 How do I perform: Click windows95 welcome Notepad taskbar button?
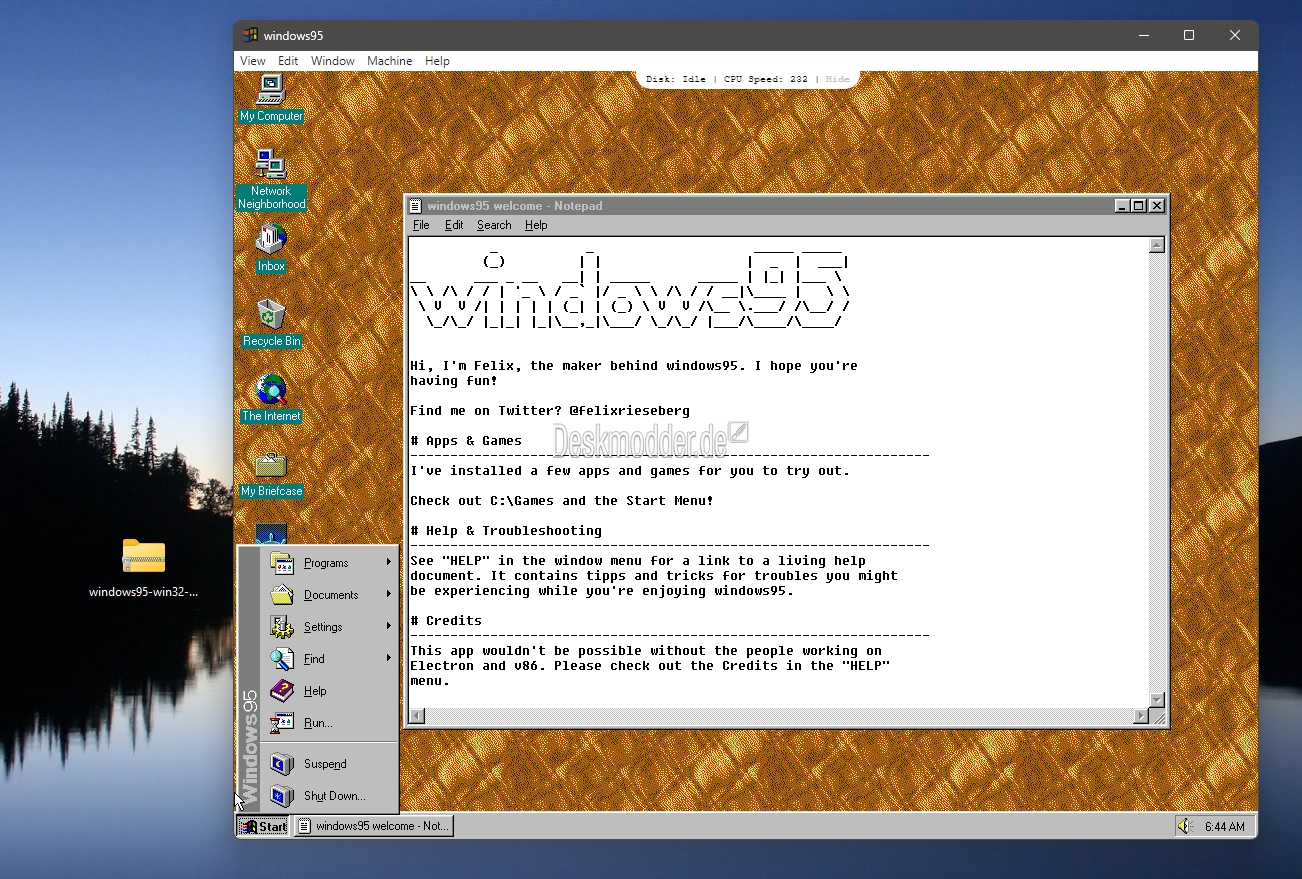click(x=374, y=826)
